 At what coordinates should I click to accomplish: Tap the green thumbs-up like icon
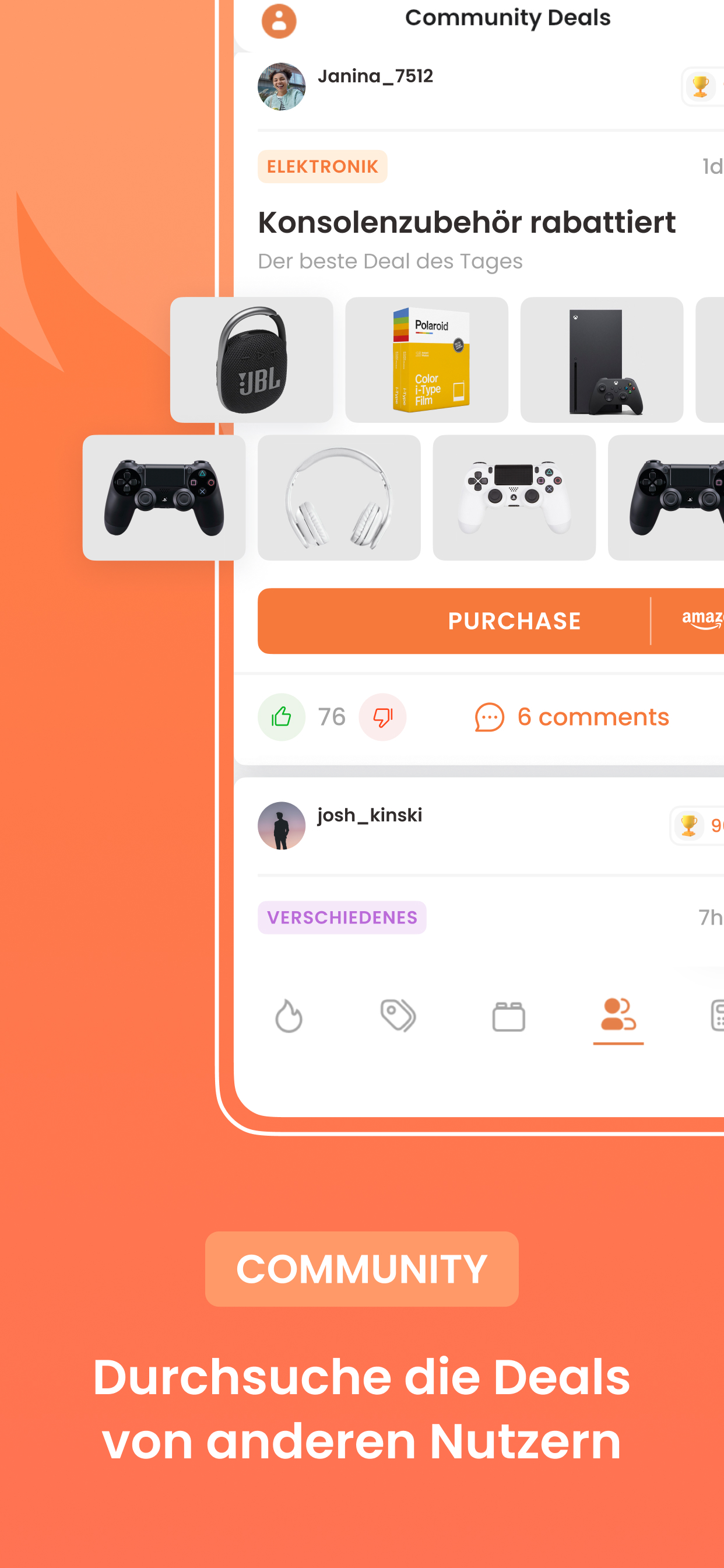point(281,717)
